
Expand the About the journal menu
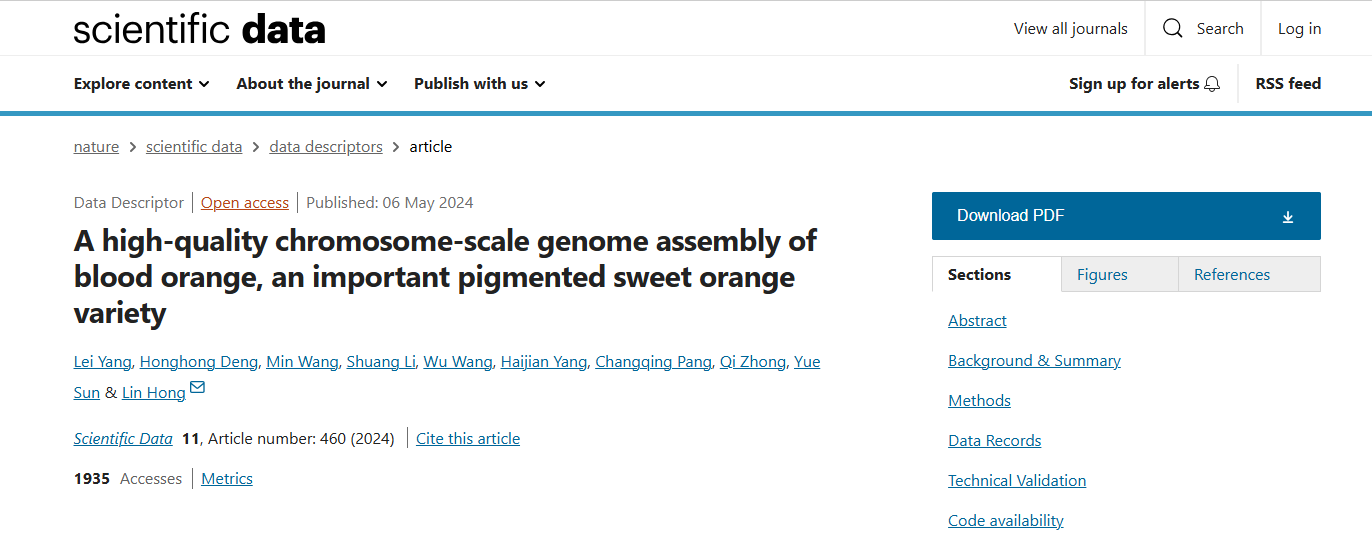[x=312, y=84]
